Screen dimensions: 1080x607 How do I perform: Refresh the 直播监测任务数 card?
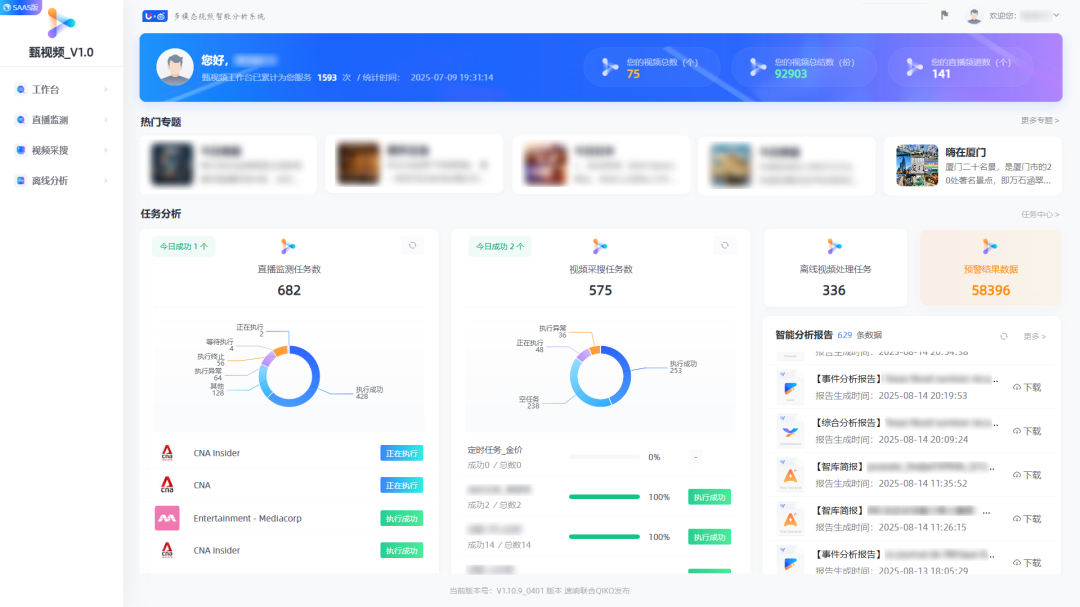coord(411,245)
